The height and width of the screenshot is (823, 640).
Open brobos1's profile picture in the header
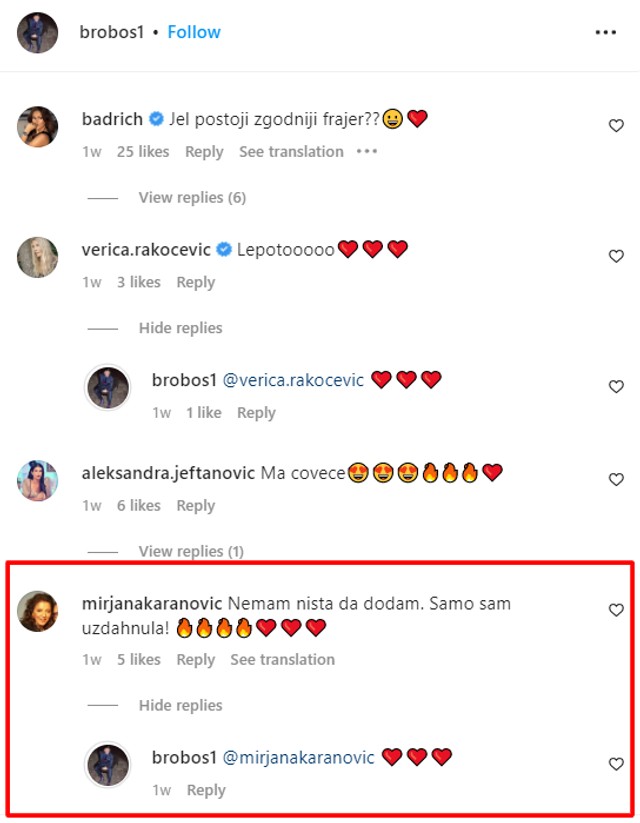tap(38, 32)
